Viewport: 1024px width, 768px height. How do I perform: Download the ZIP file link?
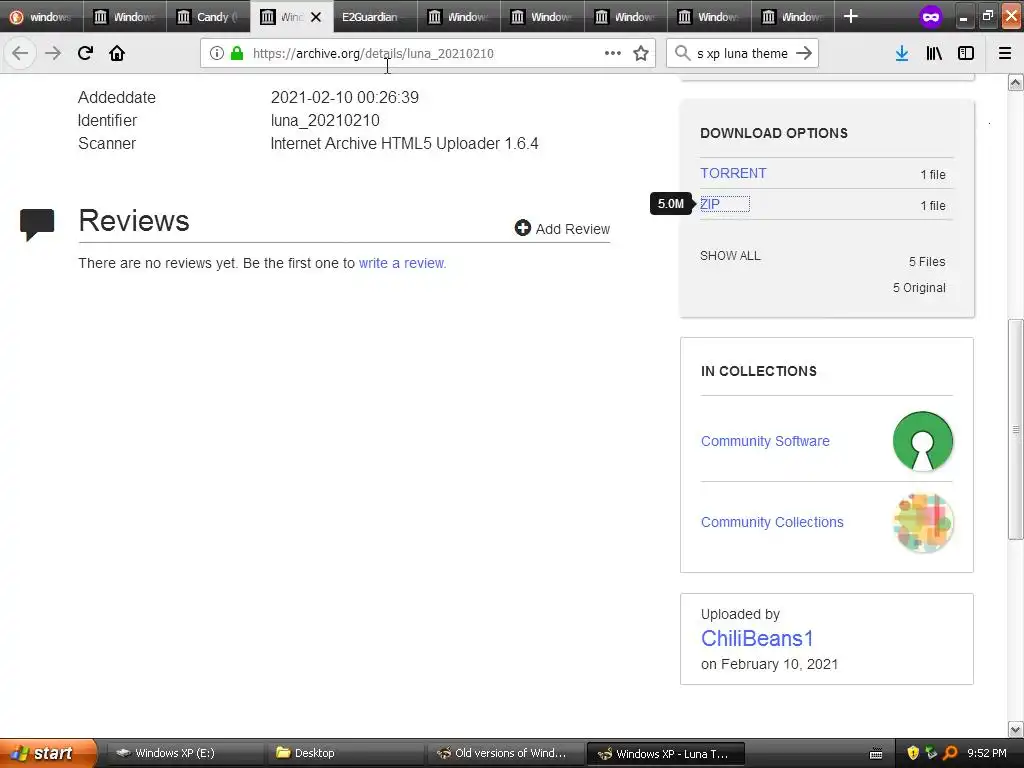[710, 204]
